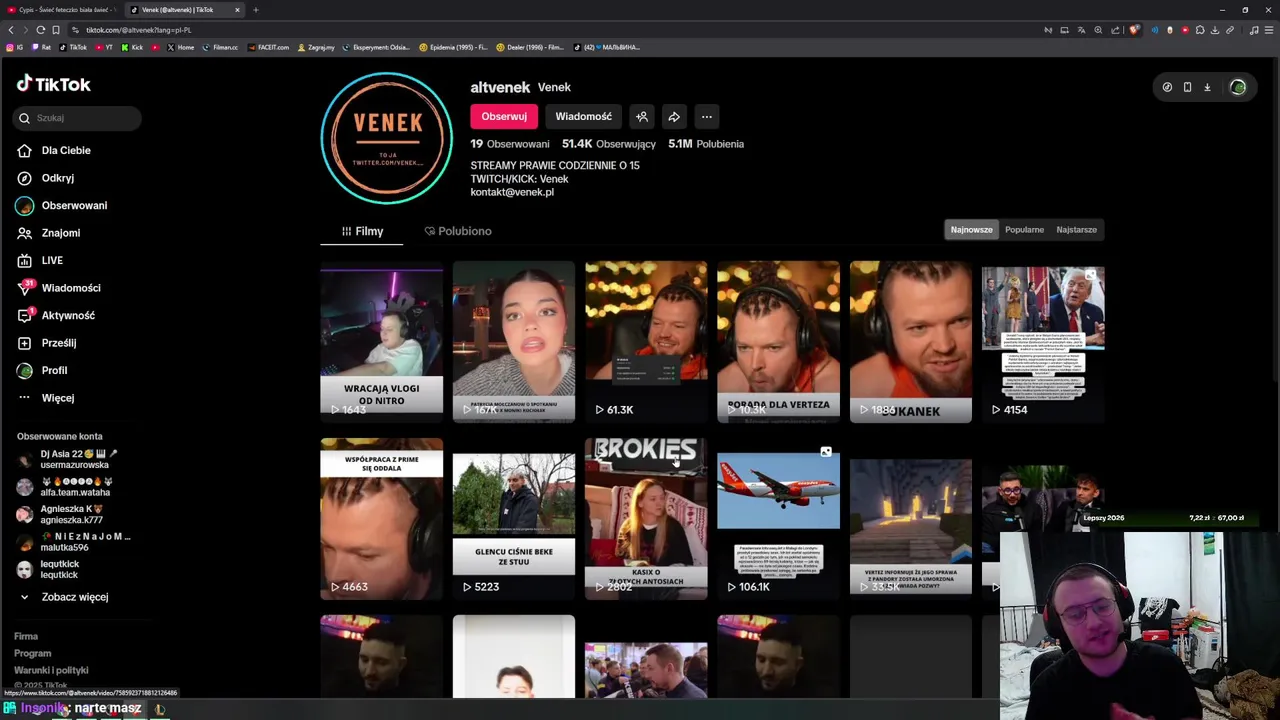Click Wiadomość message button
This screenshot has height=720, width=1280.
point(584,116)
